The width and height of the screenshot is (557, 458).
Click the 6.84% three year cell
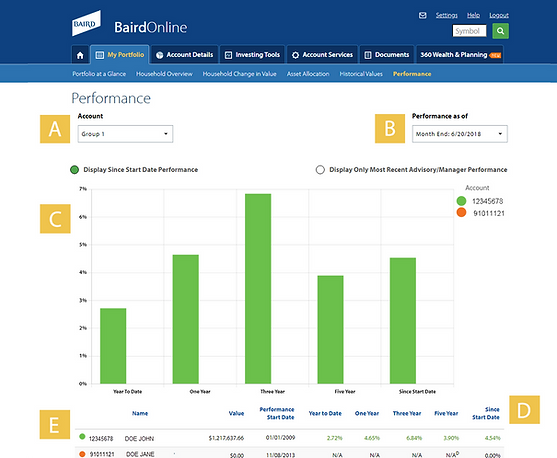(414, 438)
